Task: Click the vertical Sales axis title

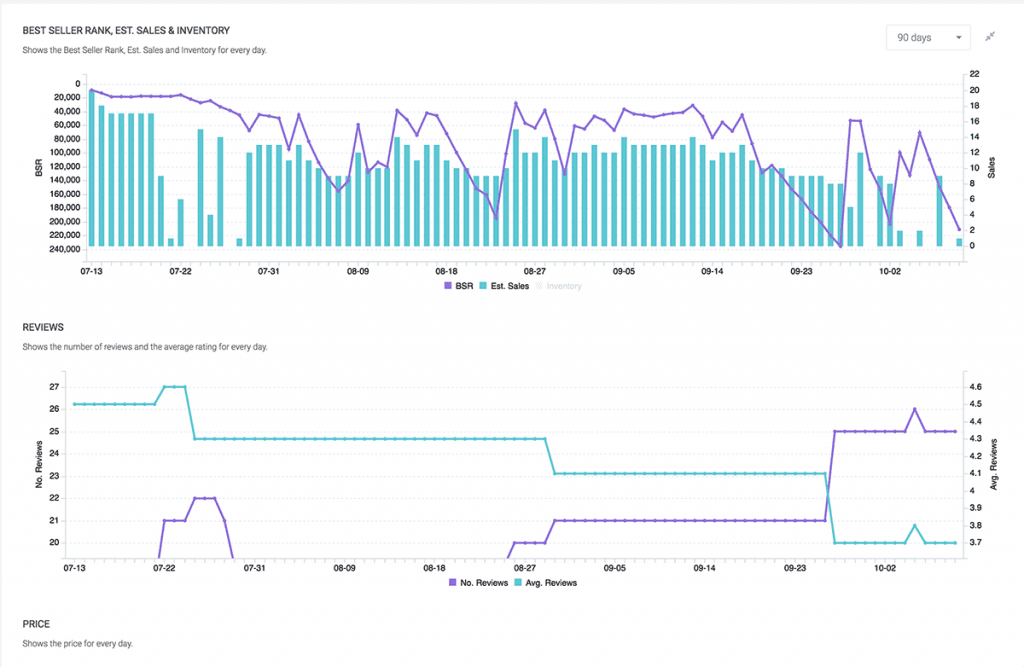Action: point(993,166)
